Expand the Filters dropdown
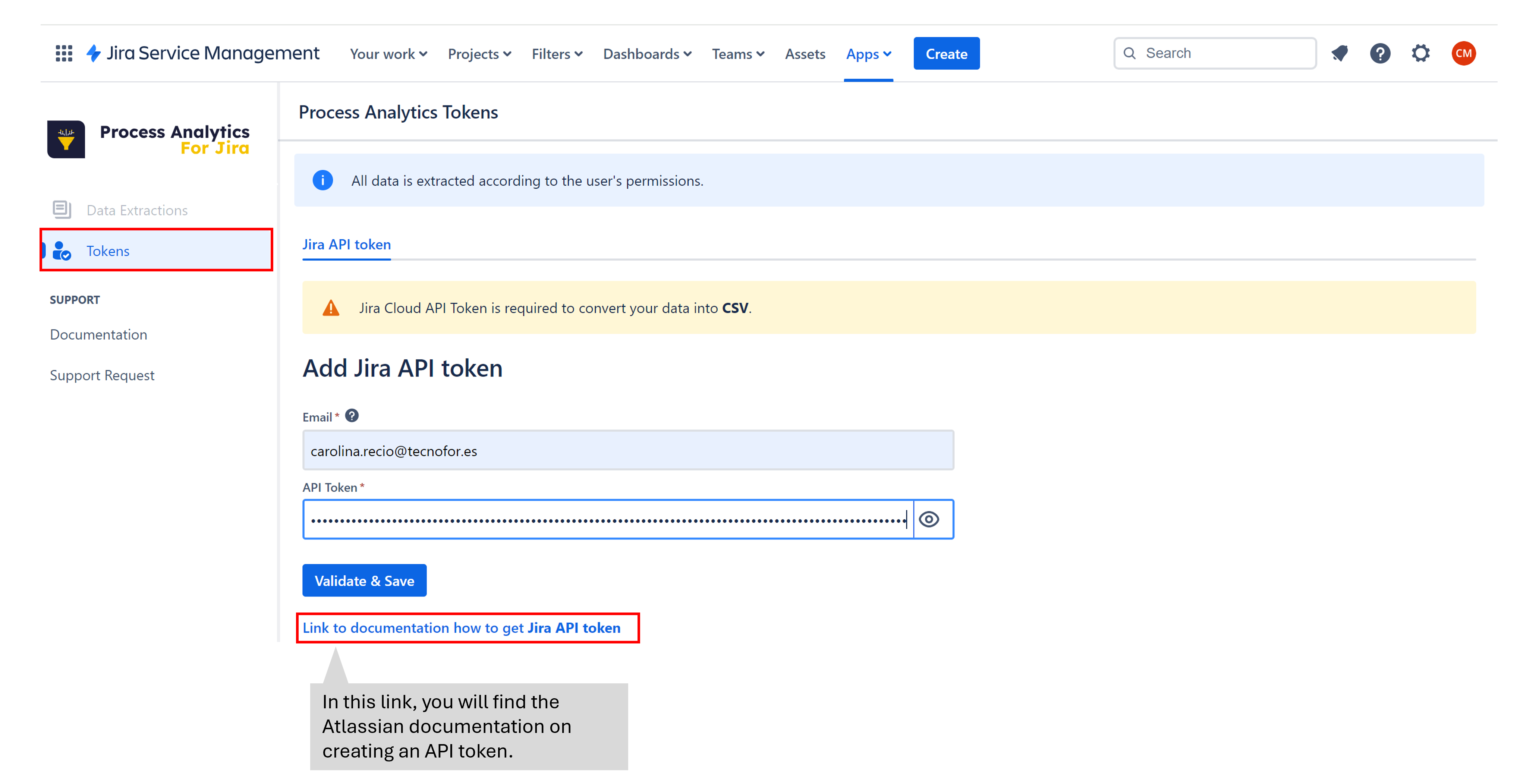 coord(557,54)
